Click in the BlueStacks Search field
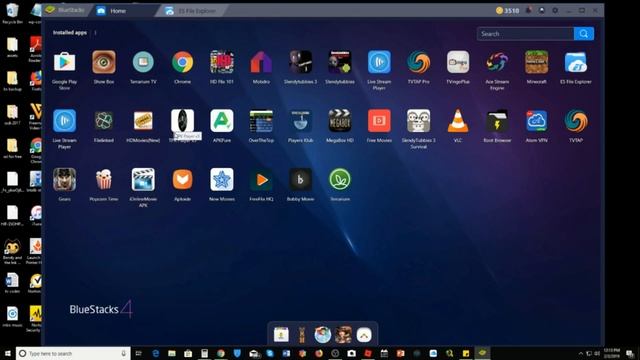Screen dimensions: 640x360 point(525,34)
